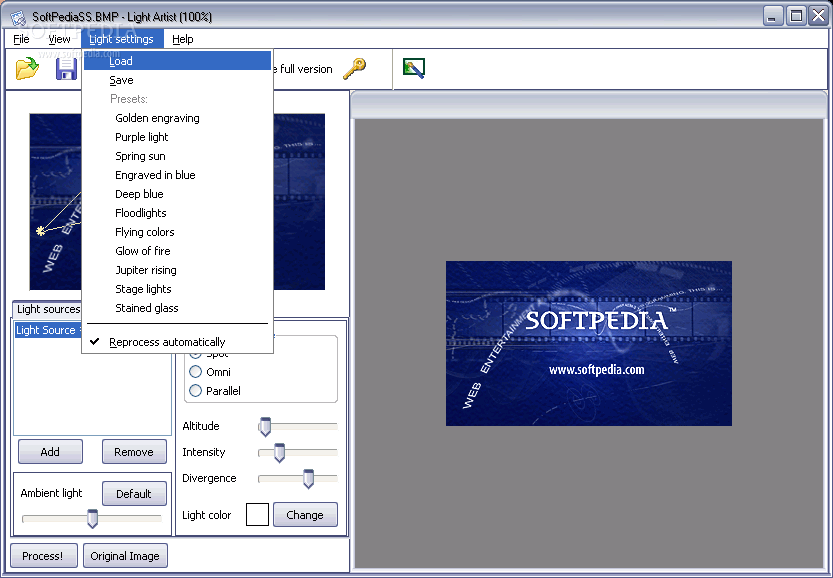Open the Help menu
The width and height of the screenshot is (833, 578).
(x=183, y=39)
